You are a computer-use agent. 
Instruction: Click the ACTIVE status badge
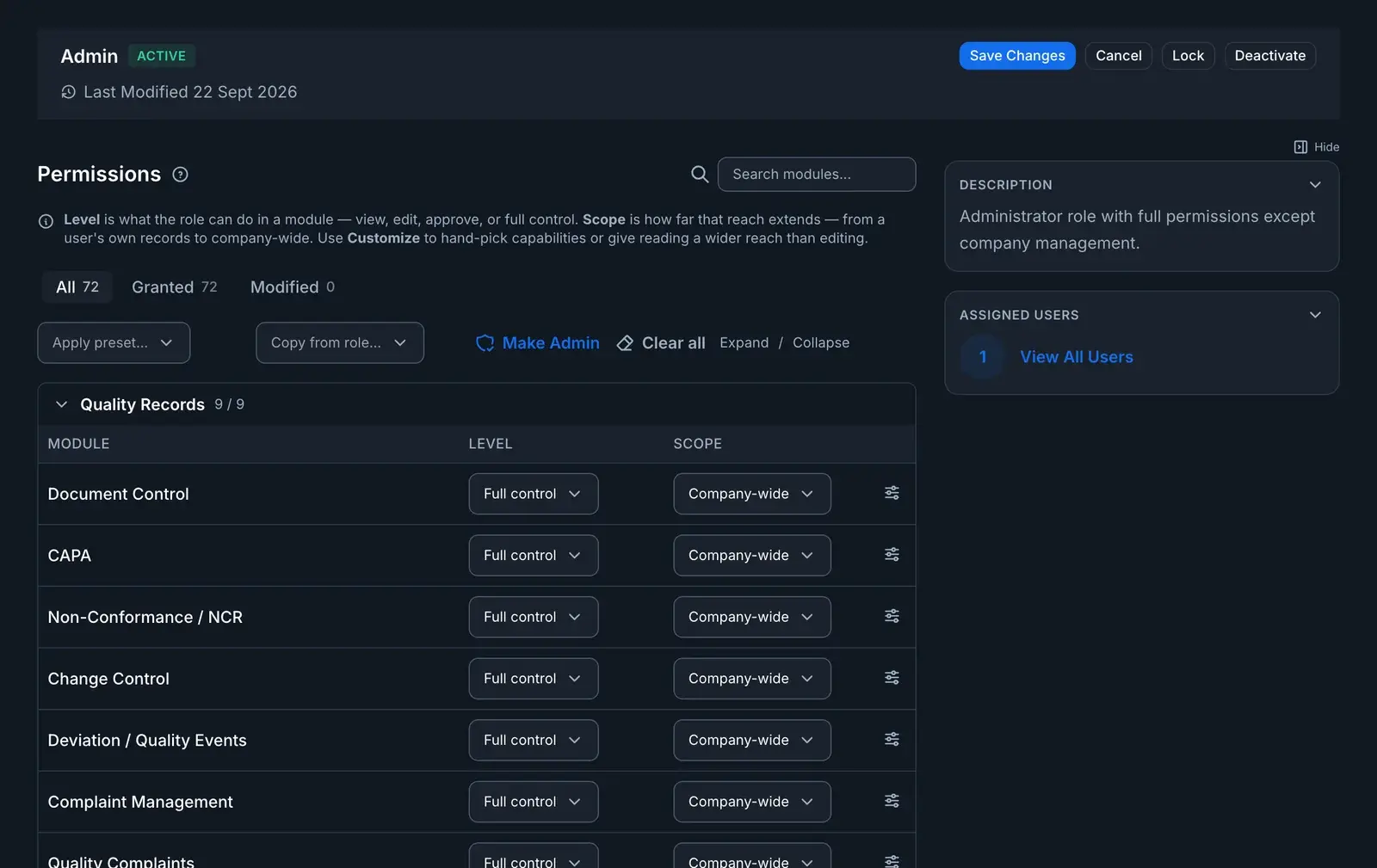tap(162, 56)
